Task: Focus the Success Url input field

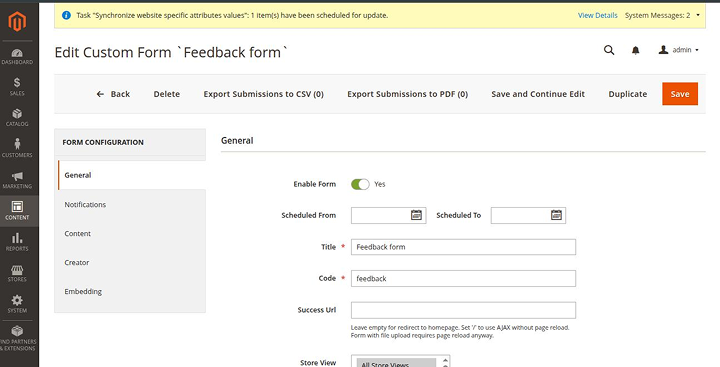Action: (463, 310)
